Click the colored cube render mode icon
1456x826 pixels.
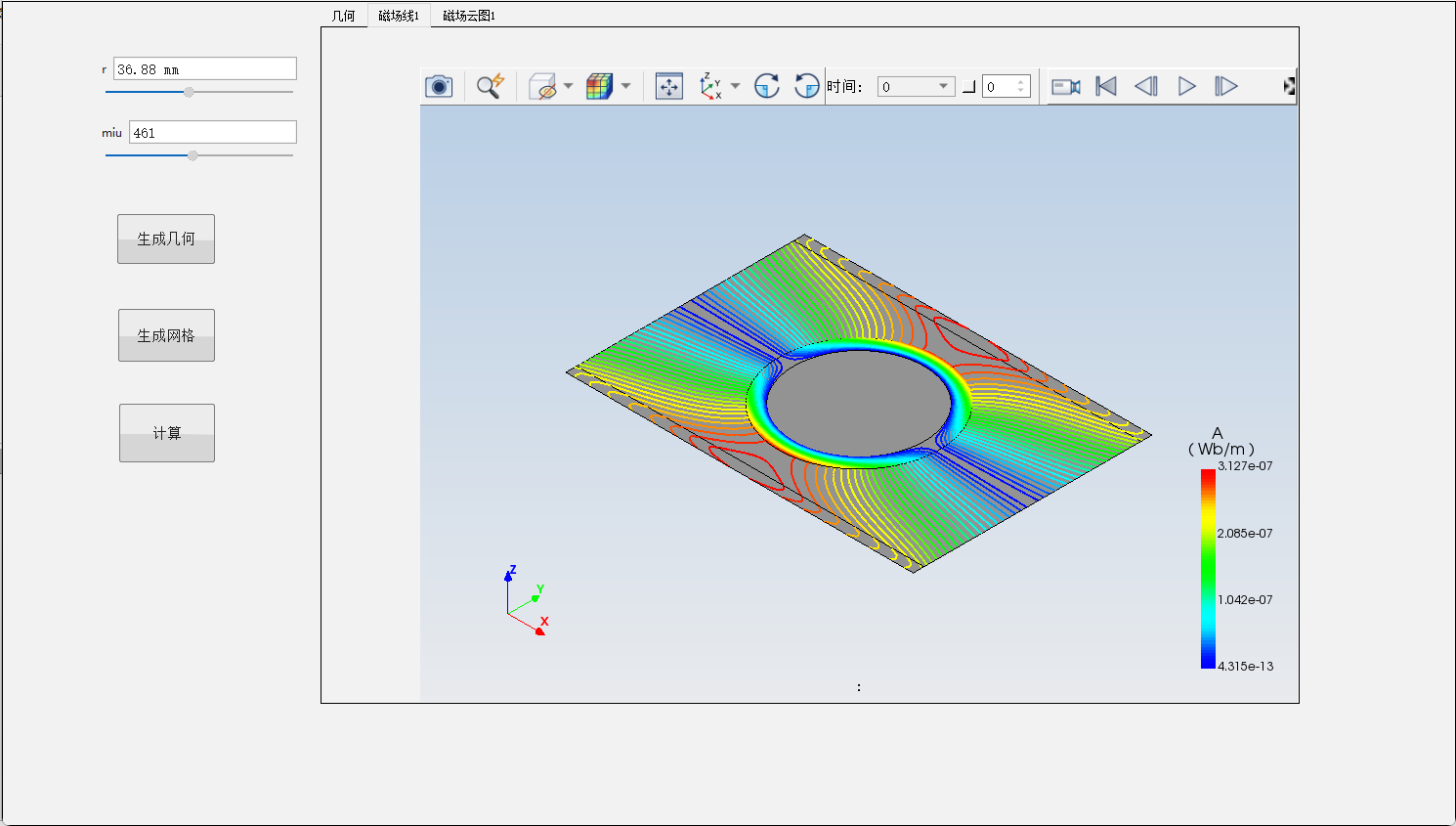(599, 86)
